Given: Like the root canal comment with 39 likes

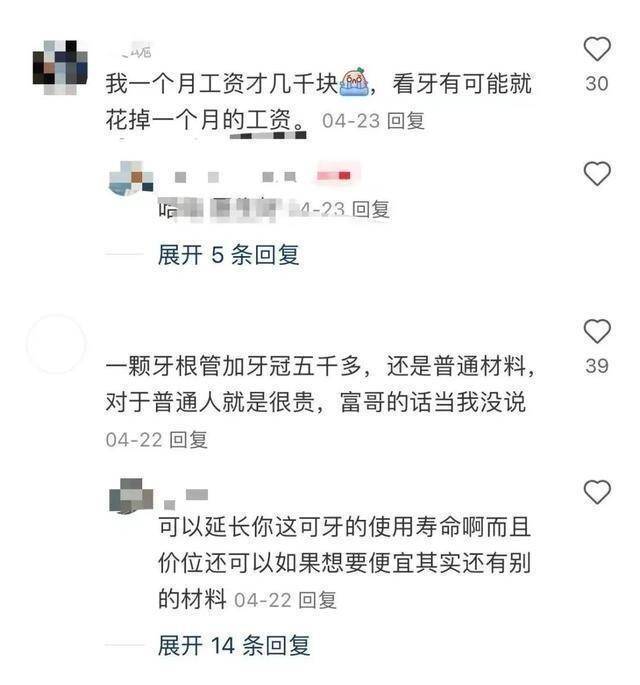Looking at the screenshot, I should point(597,331).
